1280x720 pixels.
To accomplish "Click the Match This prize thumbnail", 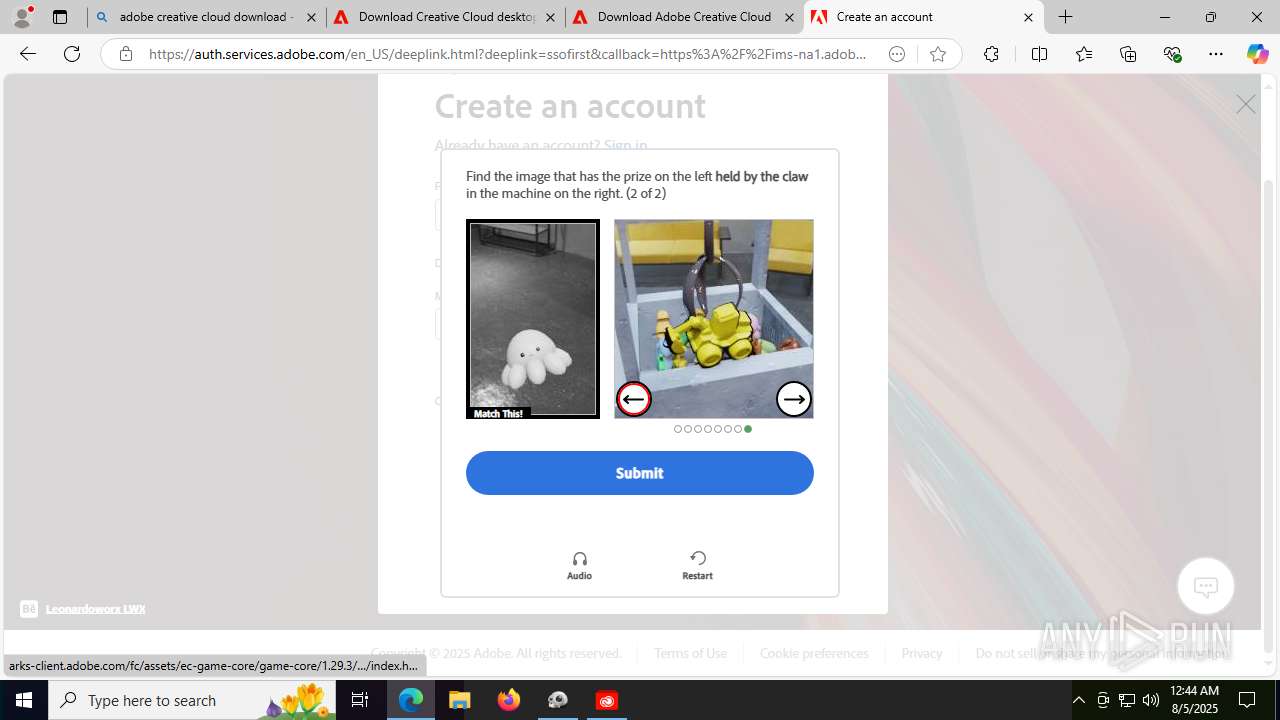I will coord(533,319).
